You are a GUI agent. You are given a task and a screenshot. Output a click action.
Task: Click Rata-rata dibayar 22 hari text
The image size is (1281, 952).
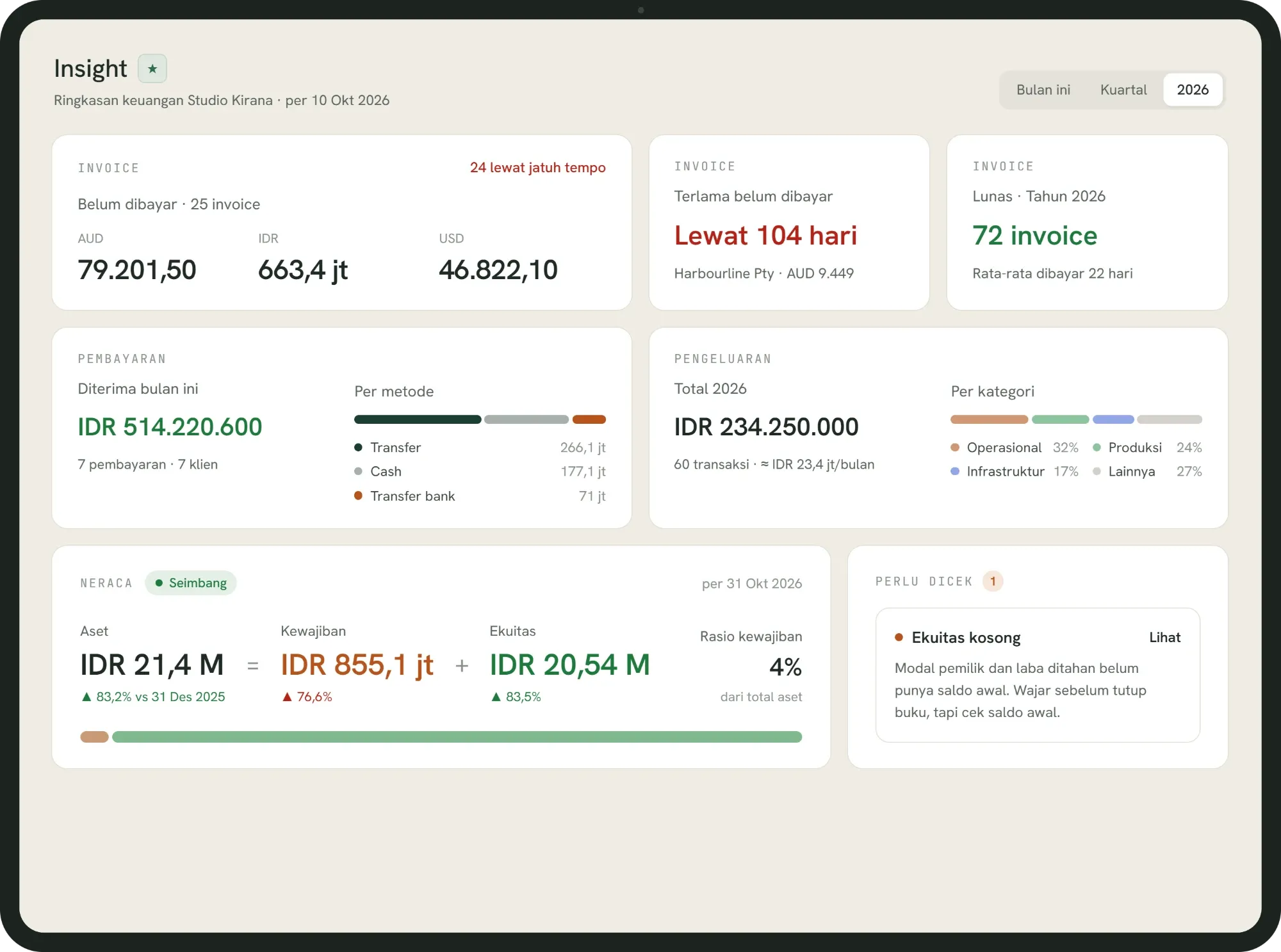[x=1052, y=273]
